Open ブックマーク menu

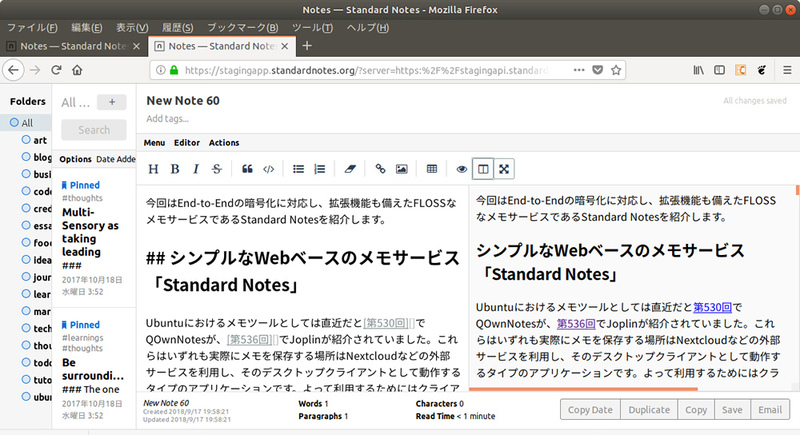click(242, 28)
